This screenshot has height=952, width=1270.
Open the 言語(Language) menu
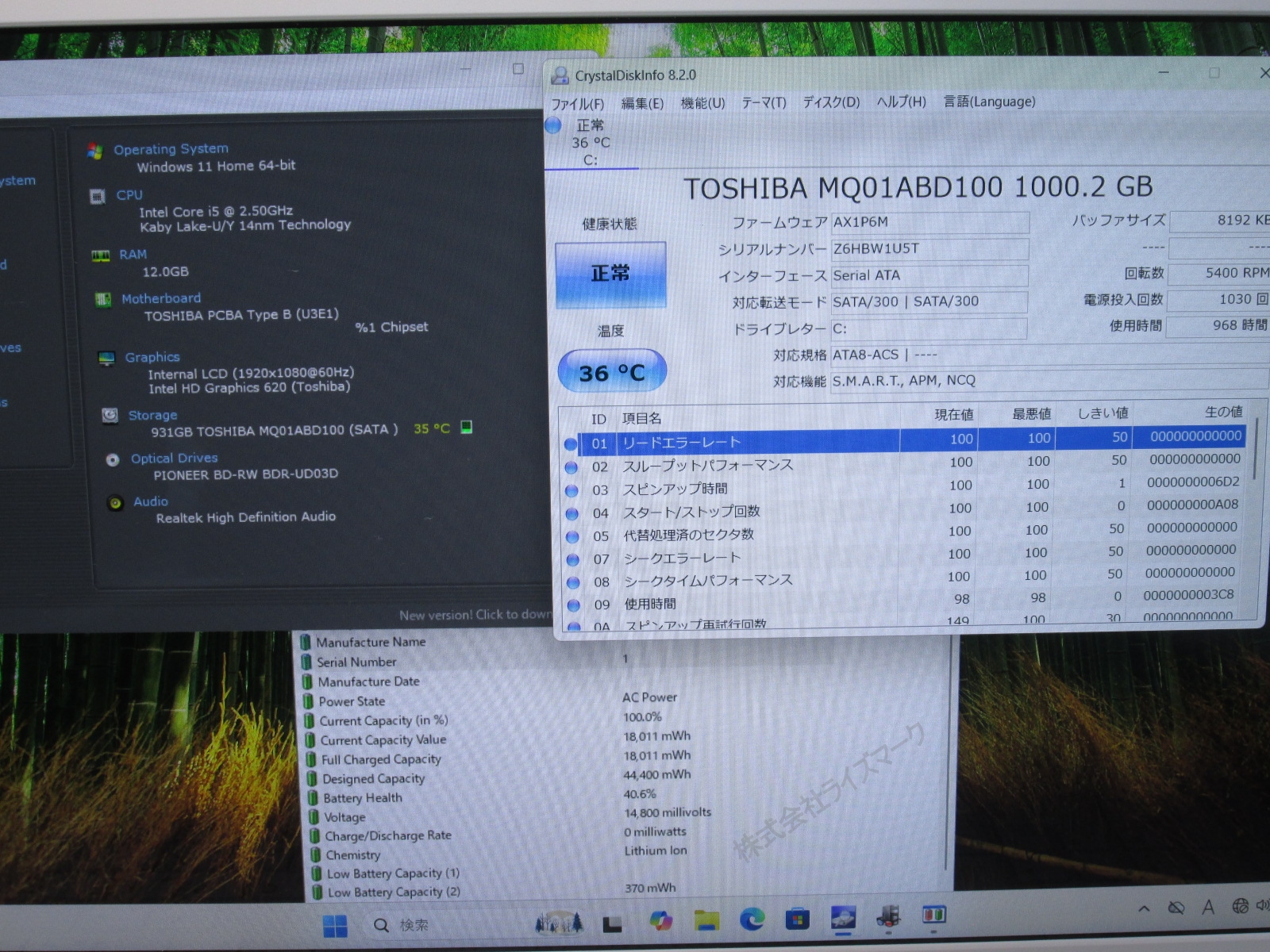pos(989,102)
